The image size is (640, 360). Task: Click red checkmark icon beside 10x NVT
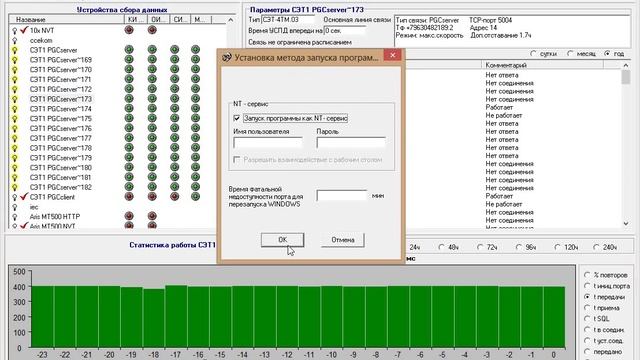point(24,30)
